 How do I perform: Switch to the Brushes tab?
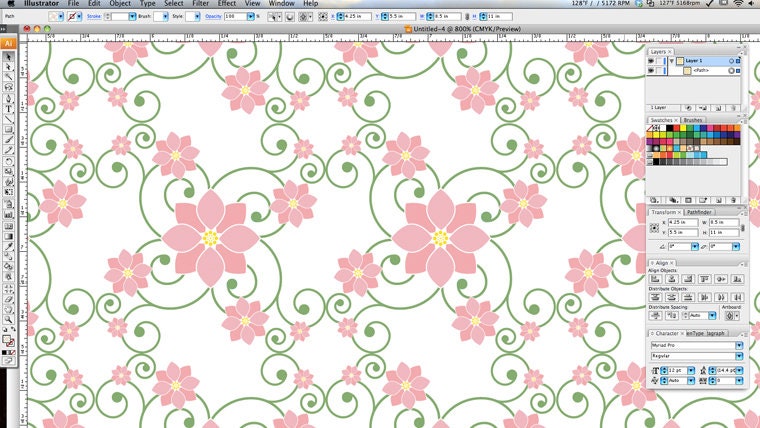point(693,120)
